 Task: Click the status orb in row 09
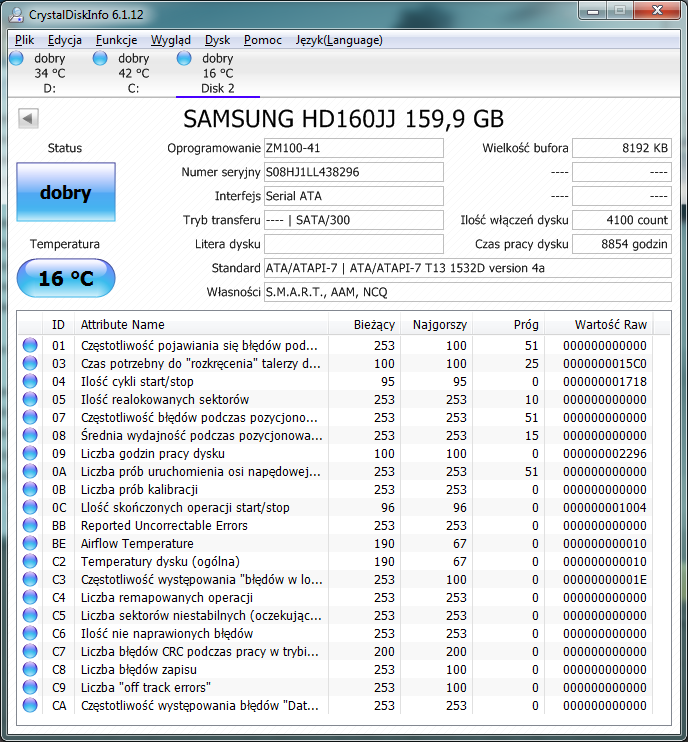pyautogui.click(x=30, y=453)
